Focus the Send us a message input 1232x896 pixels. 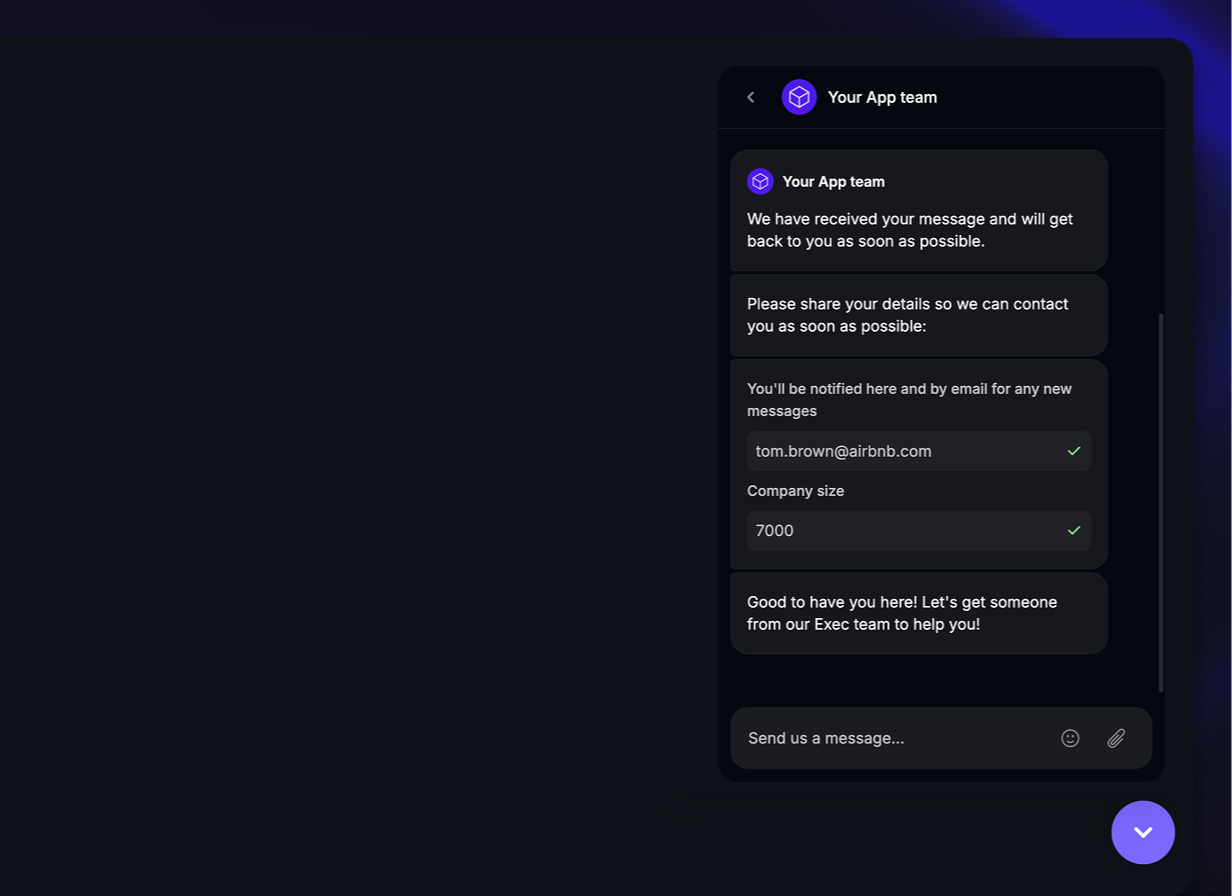pos(890,738)
